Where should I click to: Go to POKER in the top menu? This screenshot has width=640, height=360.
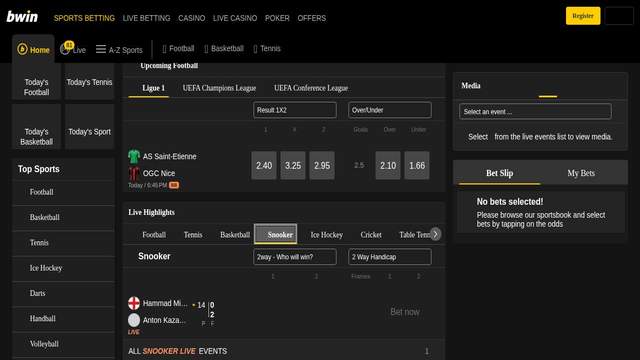coord(277,18)
